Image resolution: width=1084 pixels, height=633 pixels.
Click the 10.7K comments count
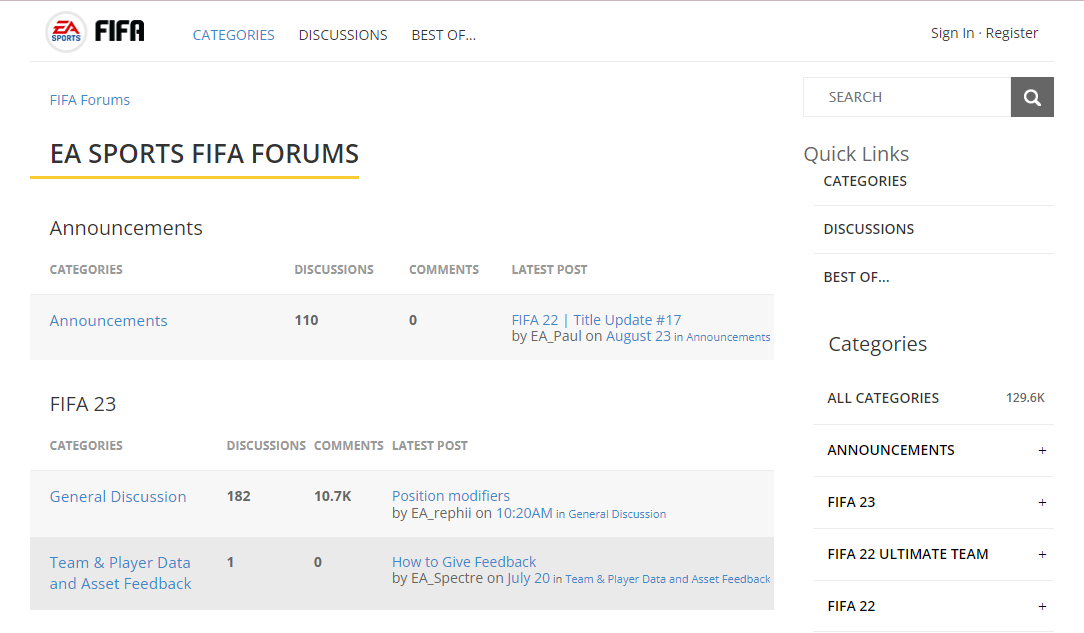point(333,496)
